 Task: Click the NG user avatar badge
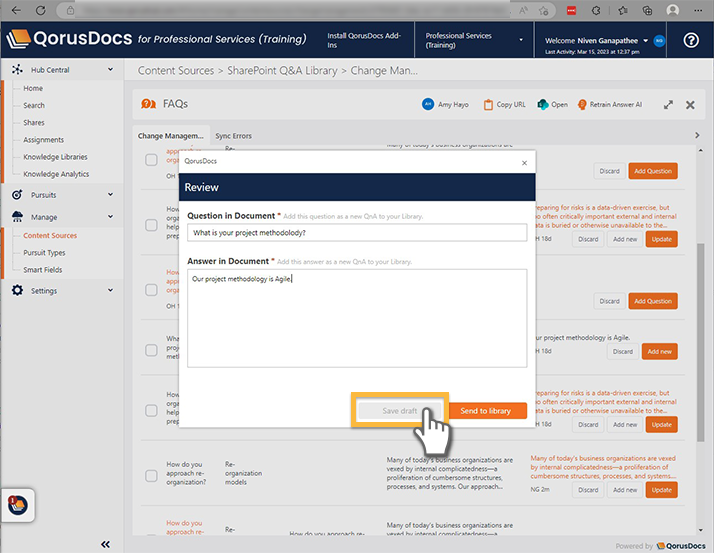[659, 41]
